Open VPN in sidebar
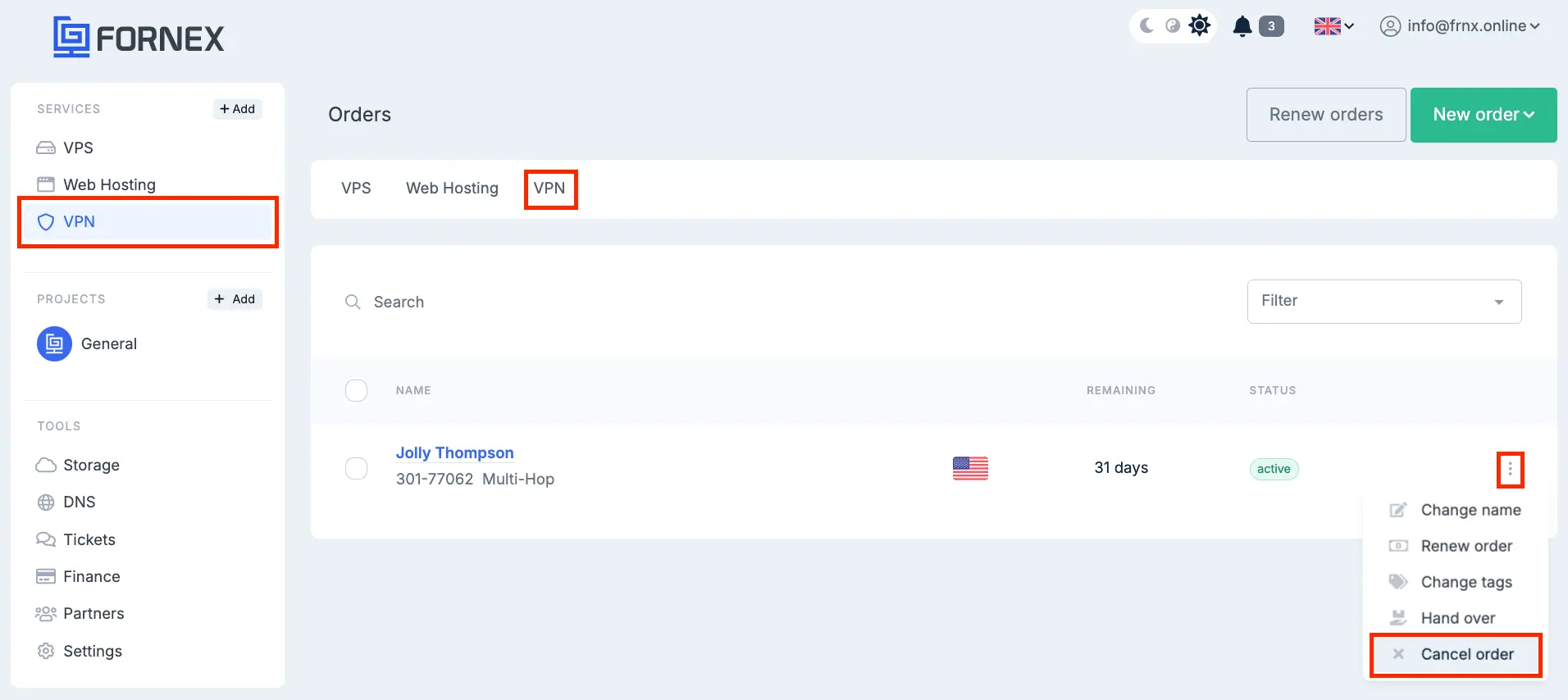Viewport: 1568px width, 700px height. (148, 221)
